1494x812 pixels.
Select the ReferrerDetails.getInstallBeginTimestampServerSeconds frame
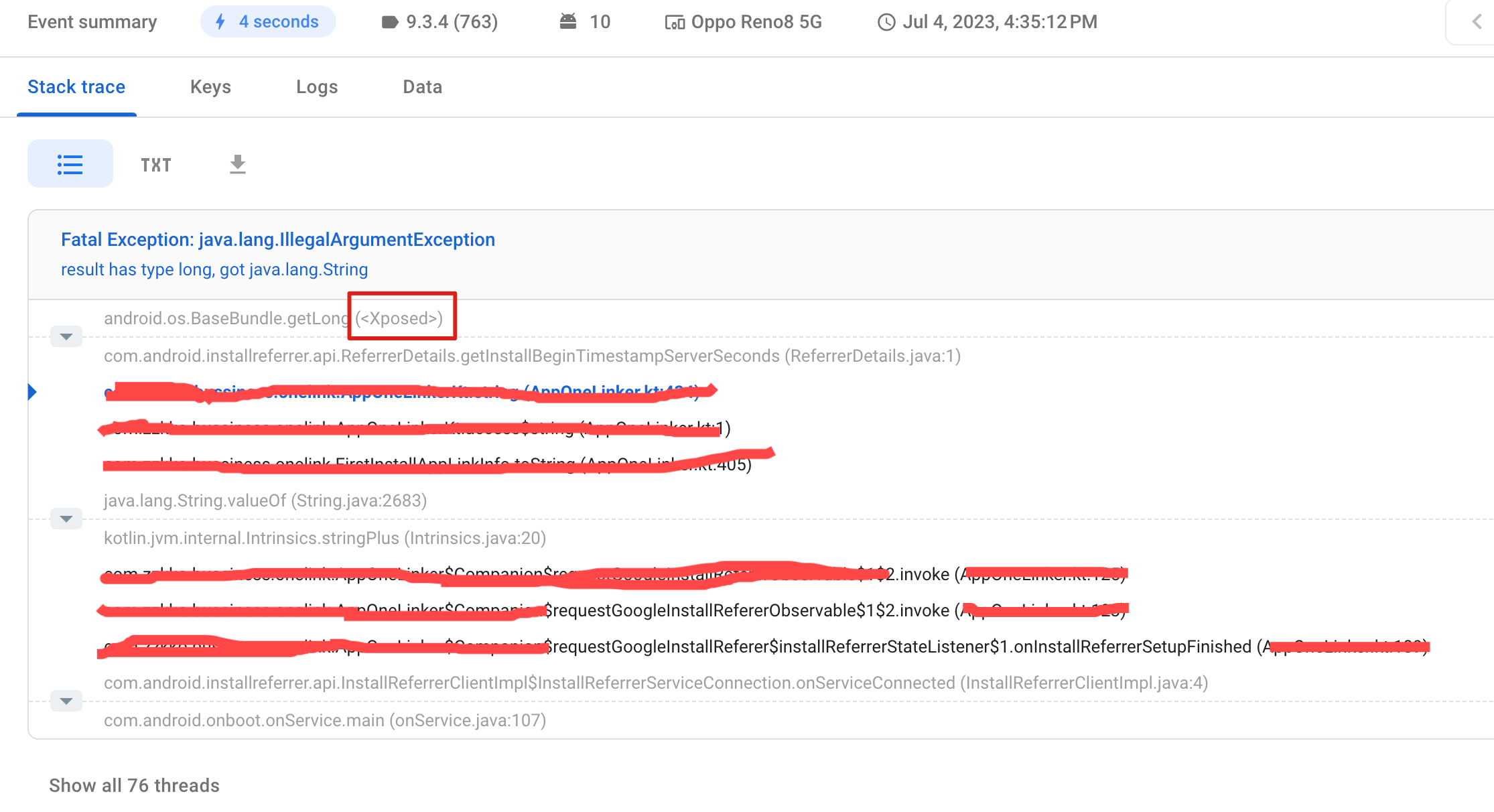tap(532, 356)
